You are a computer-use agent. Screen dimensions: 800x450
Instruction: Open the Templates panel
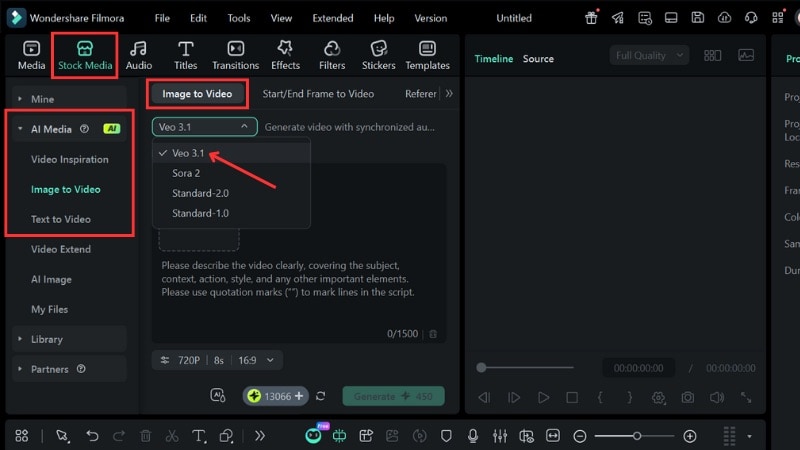click(427, 55)
